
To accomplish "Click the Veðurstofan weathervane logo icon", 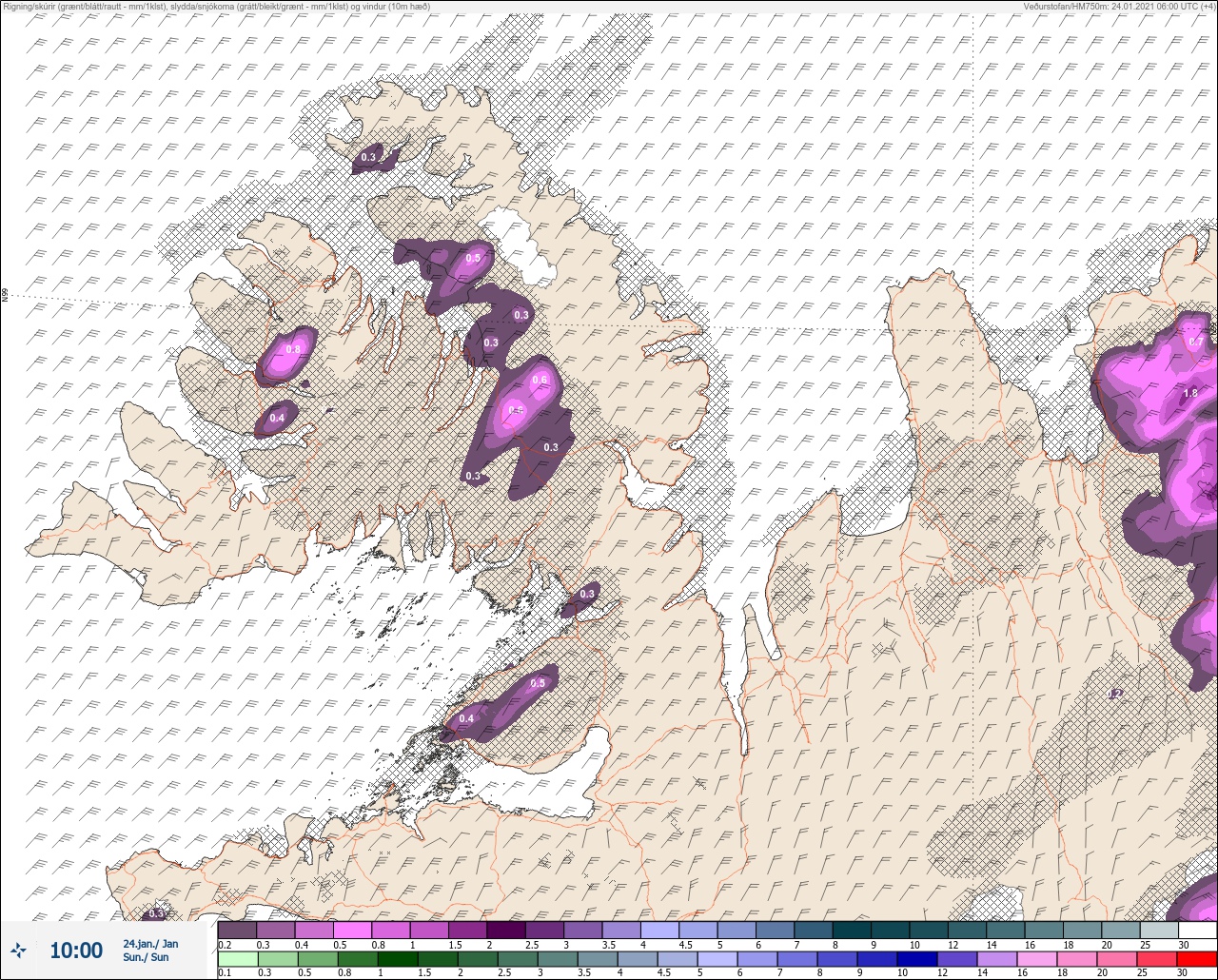I will point(19,950).
